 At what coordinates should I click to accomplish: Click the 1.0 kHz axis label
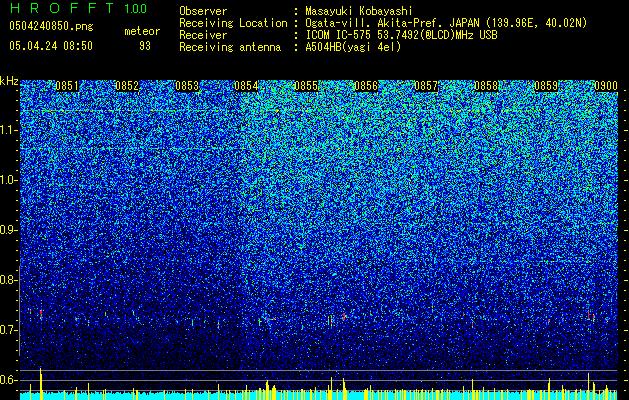pos(9,180)
